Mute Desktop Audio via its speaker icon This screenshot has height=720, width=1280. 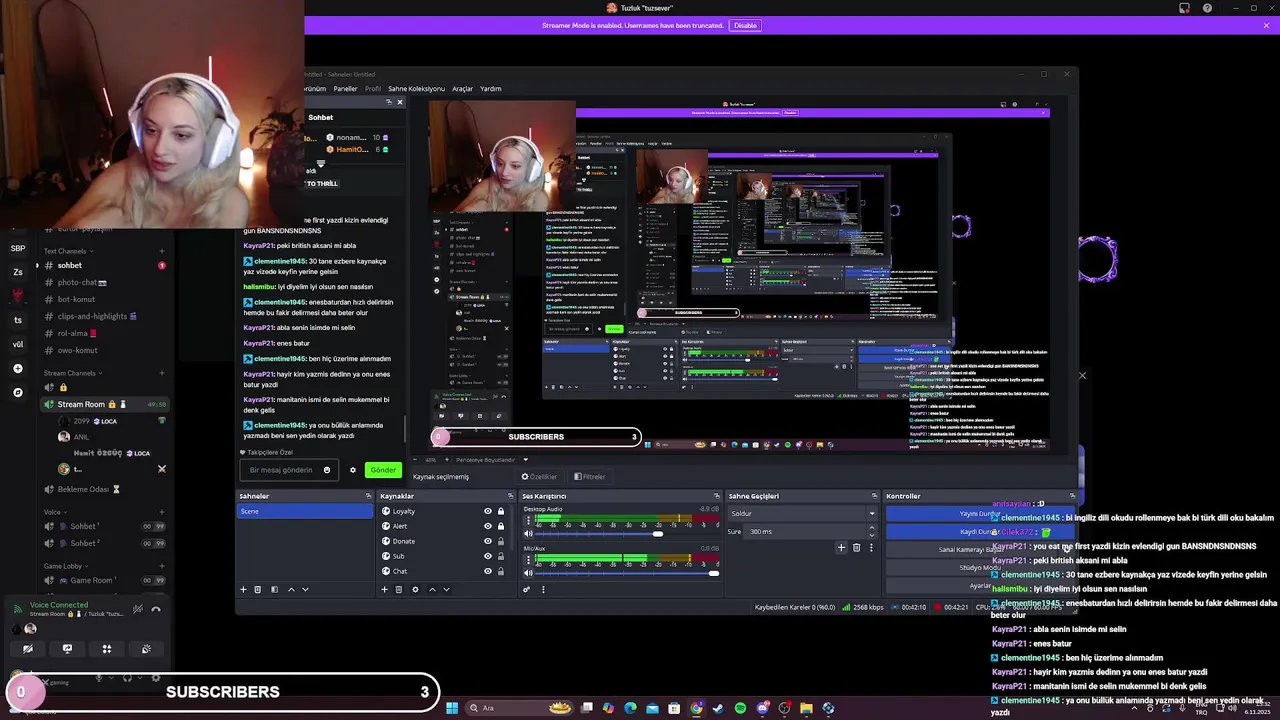click(529, 534)
